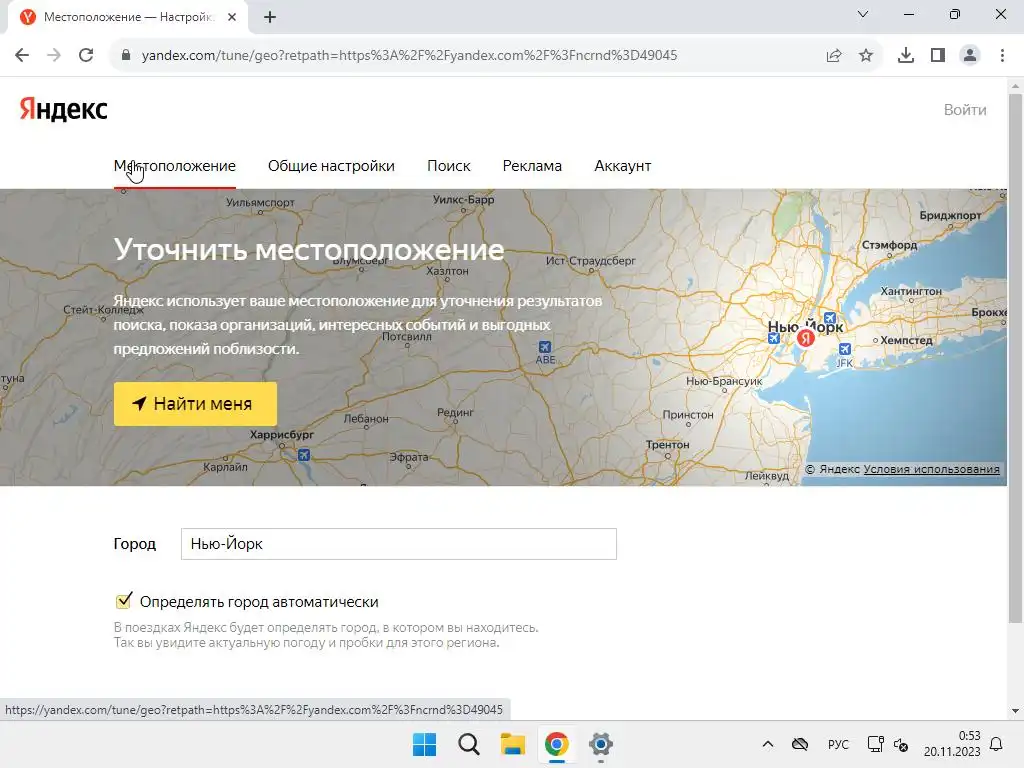Click the Нью-Йорк label on map
Image resolution: width=1024 pixels, height=768 pixels.
tap(805, 326)
